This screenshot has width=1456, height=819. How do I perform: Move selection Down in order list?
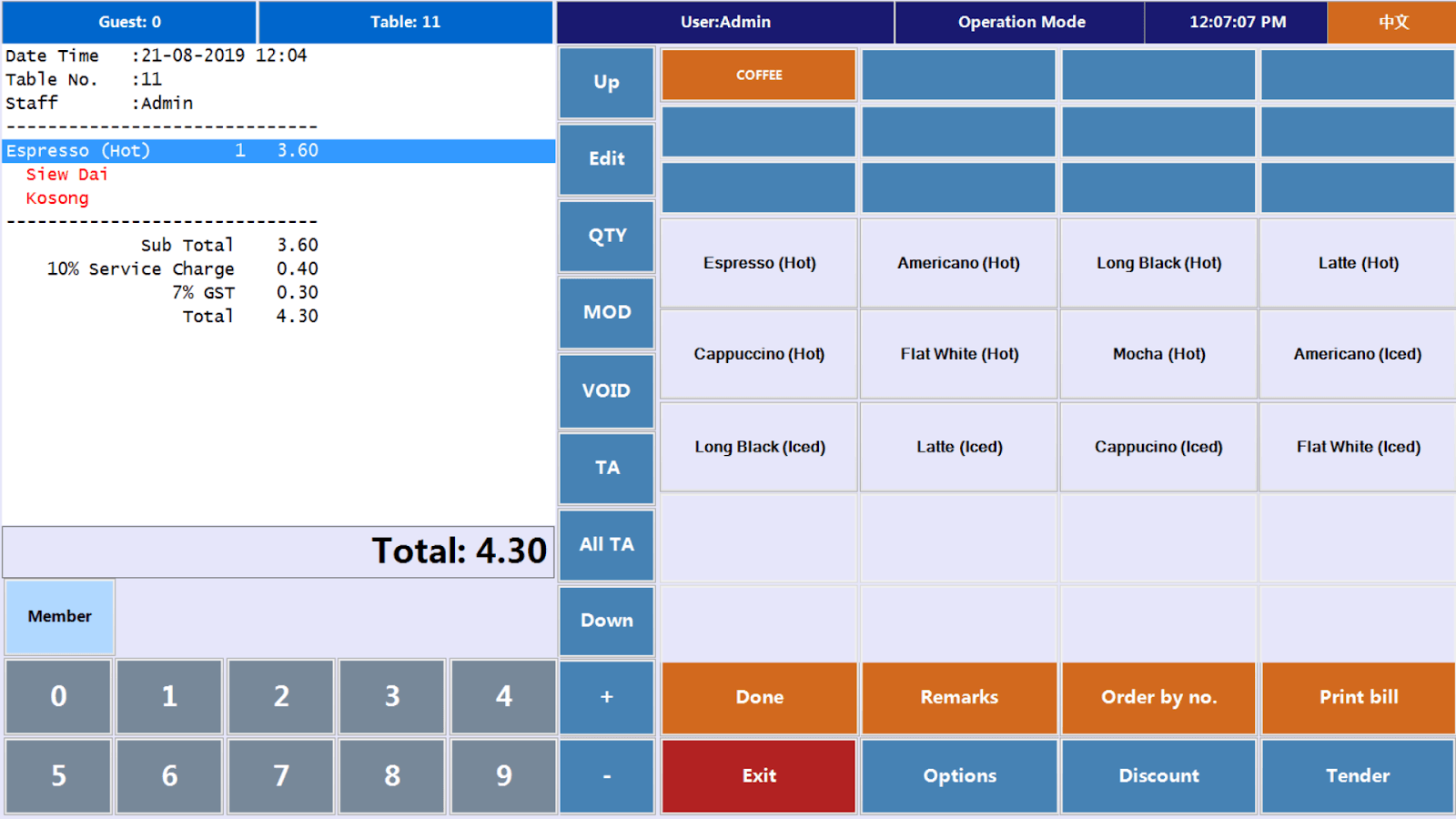pyautogui.click(x=606, y=621)
